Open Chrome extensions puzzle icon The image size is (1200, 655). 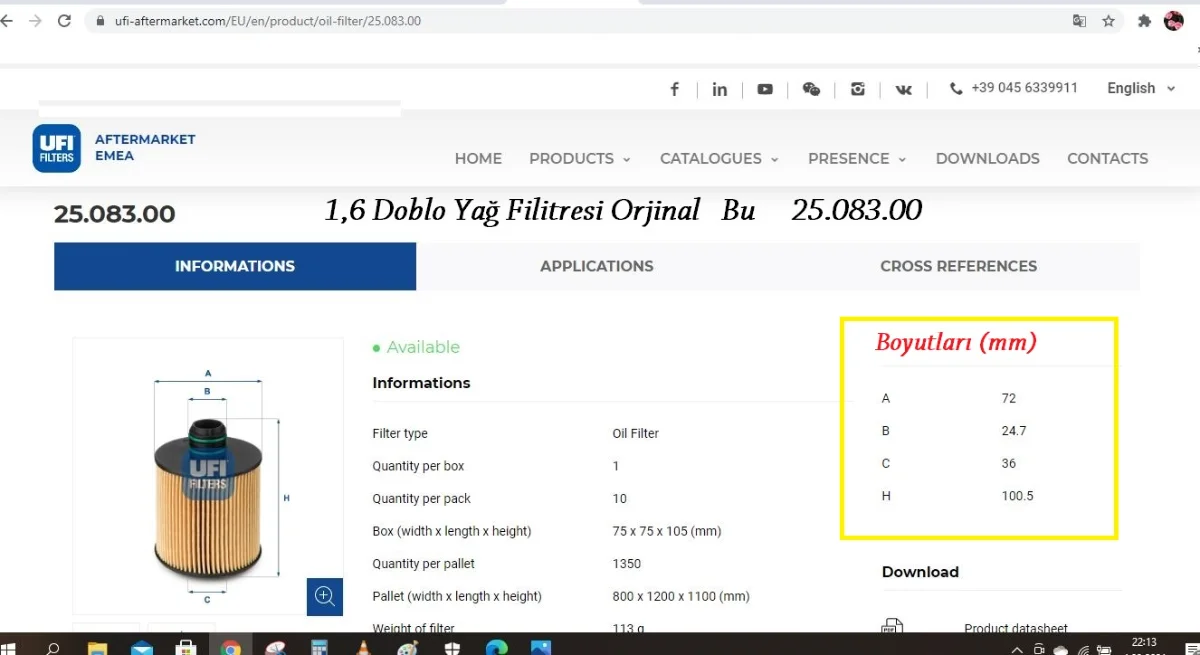pyautogui.click(x=1145, y=20)
